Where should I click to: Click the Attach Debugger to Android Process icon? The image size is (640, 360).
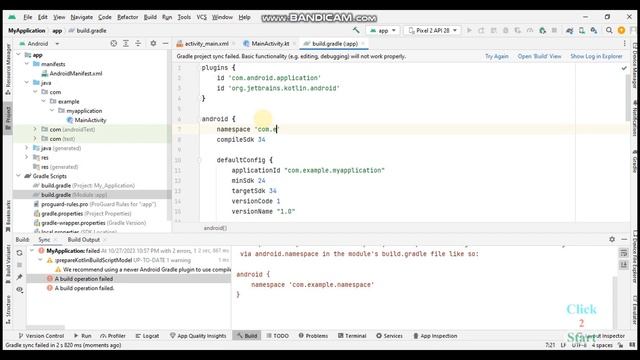542,30
